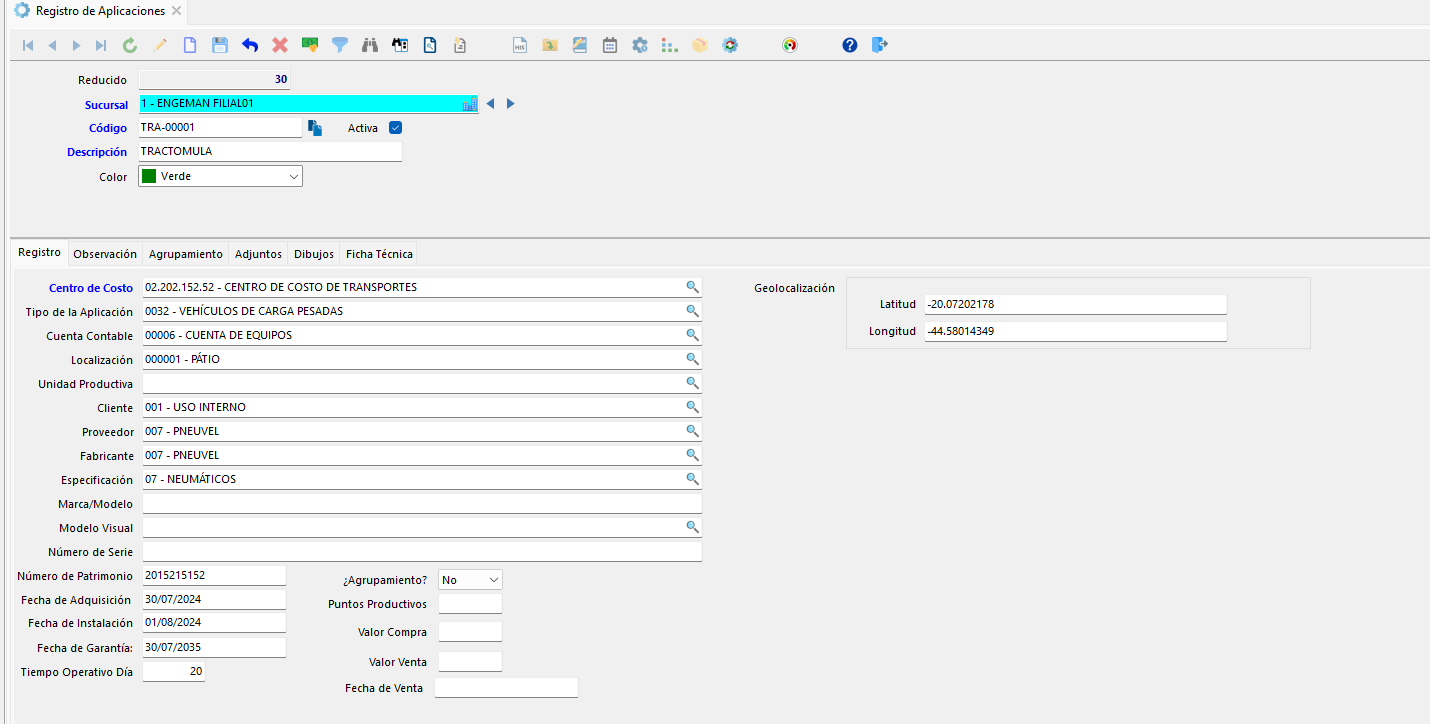The width and height of the screenshot is (1430, 724).
Task: Save record with the floppy disk icon
Action: 220,45
